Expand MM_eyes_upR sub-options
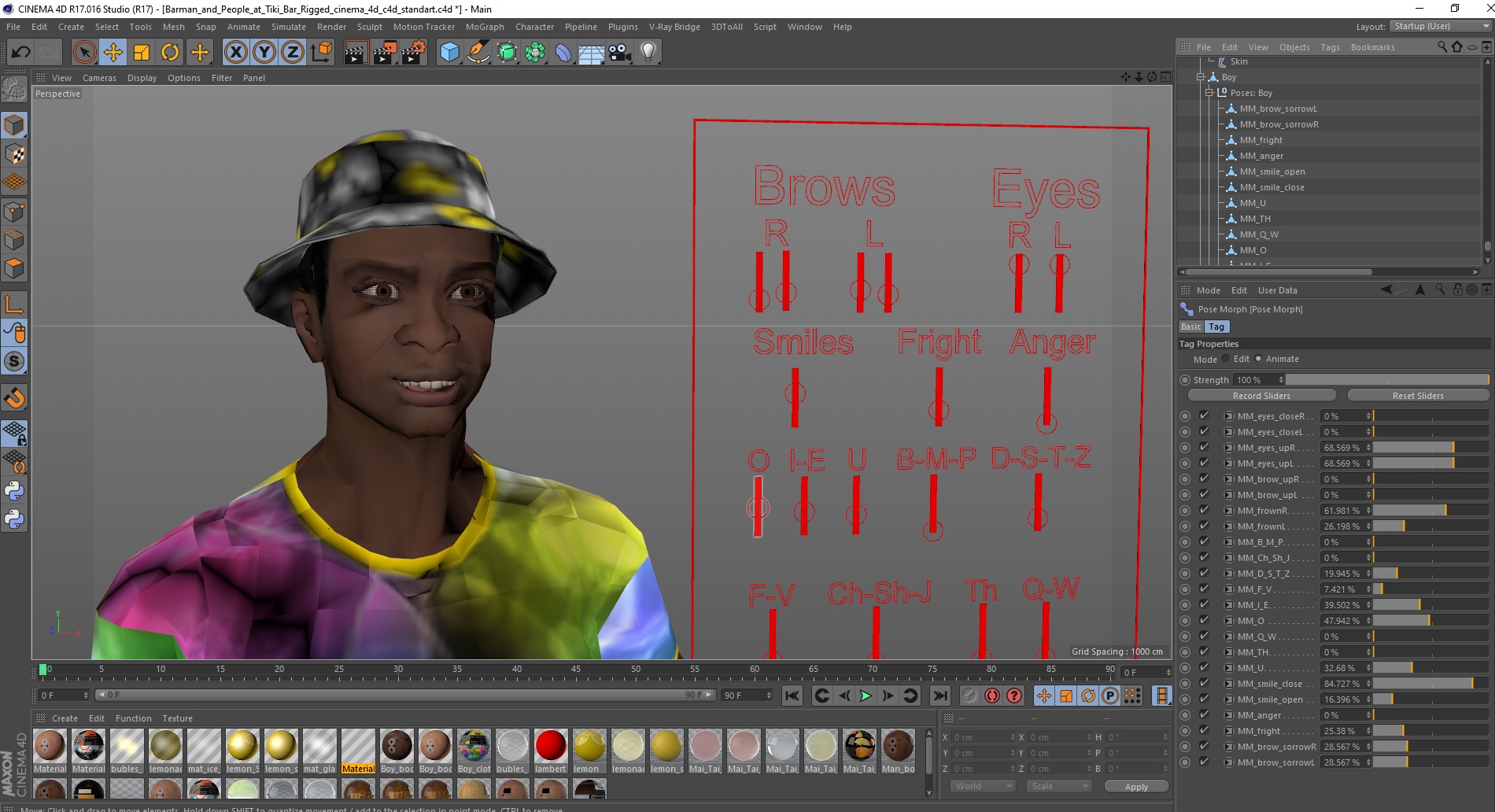 coord(1228,448)
